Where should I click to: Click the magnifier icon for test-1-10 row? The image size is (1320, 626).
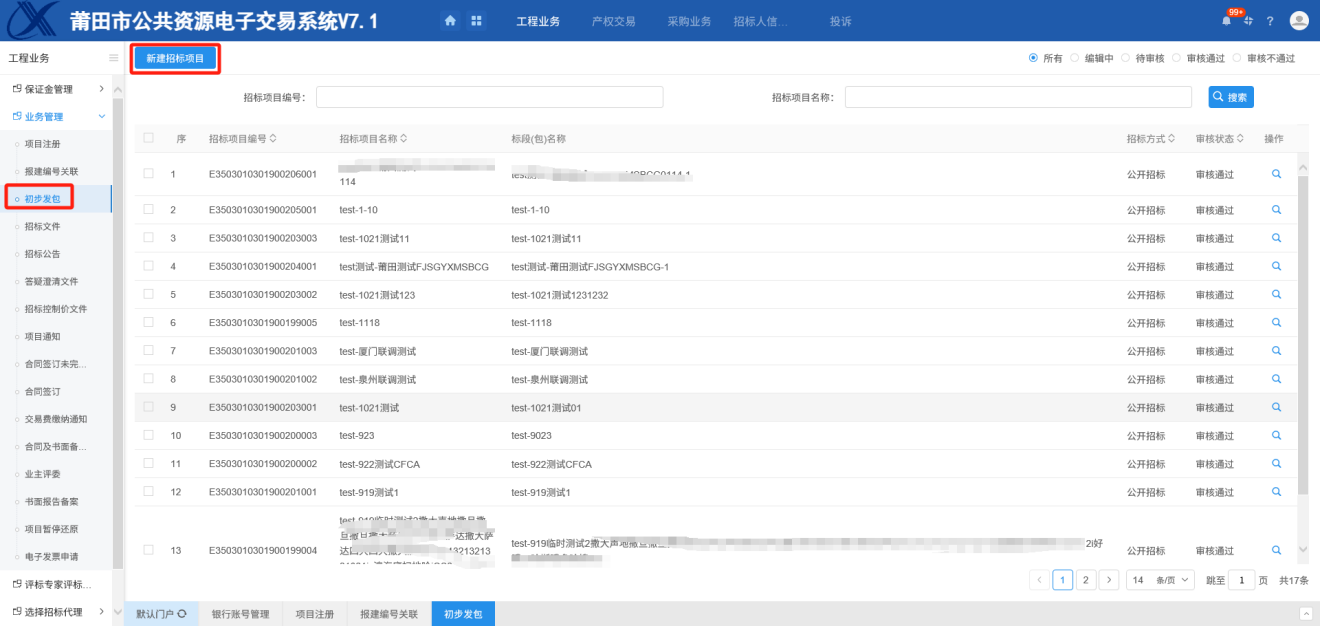(x=1276, y=210)
